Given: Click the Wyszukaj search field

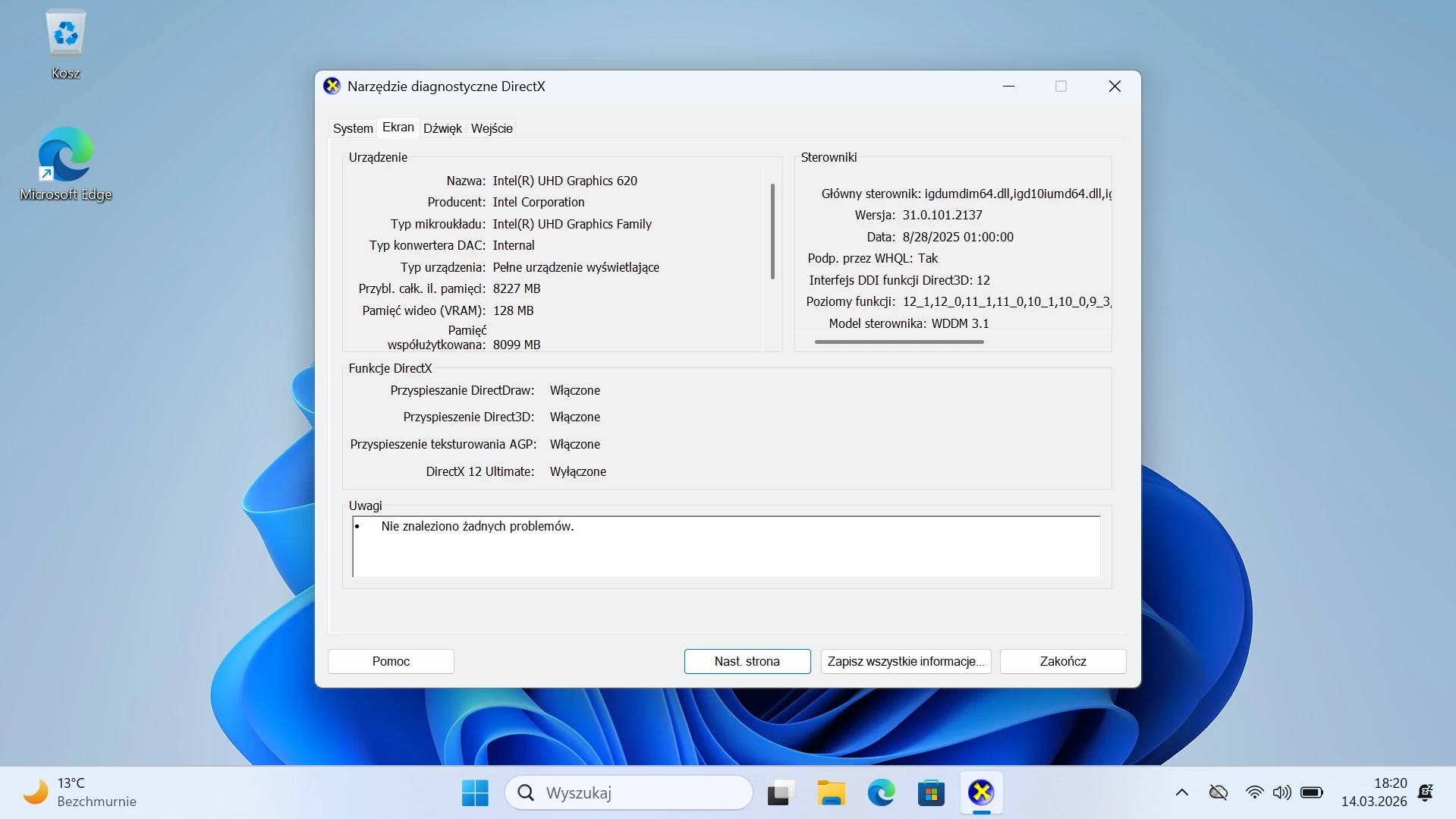Looking at the screenshot, I should pos(630,792).
